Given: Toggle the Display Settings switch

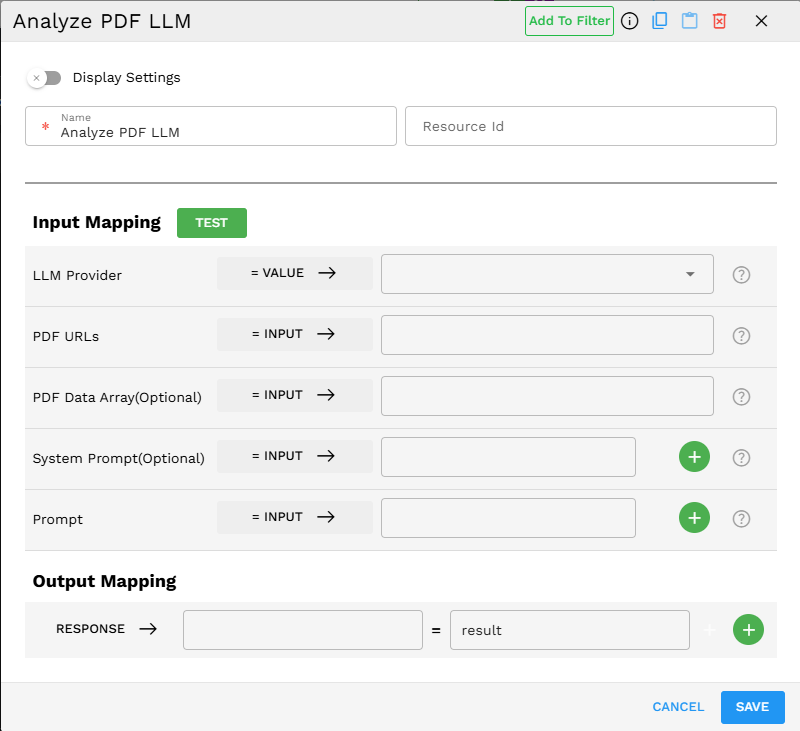Looking at the screenshot, I should [45, 78].
